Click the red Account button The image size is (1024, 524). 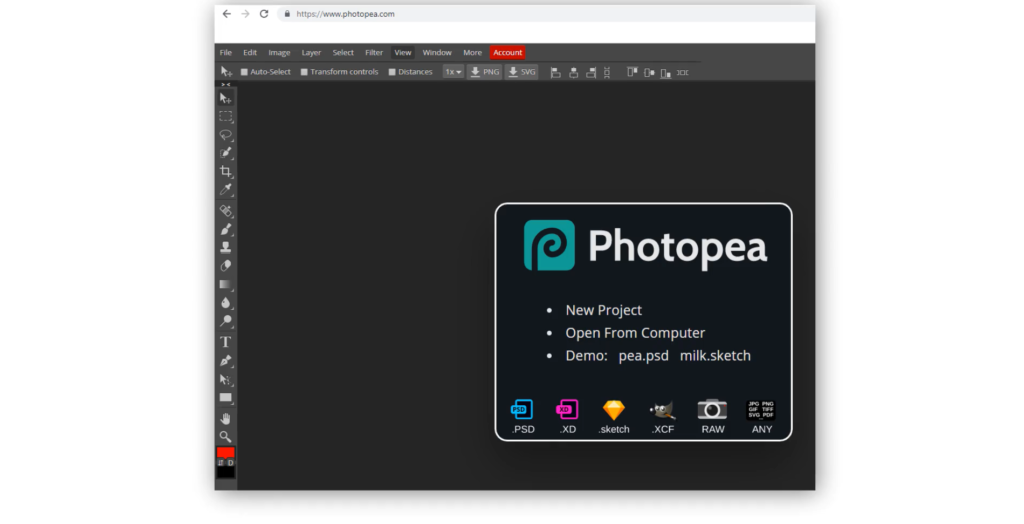click(507, 52)
